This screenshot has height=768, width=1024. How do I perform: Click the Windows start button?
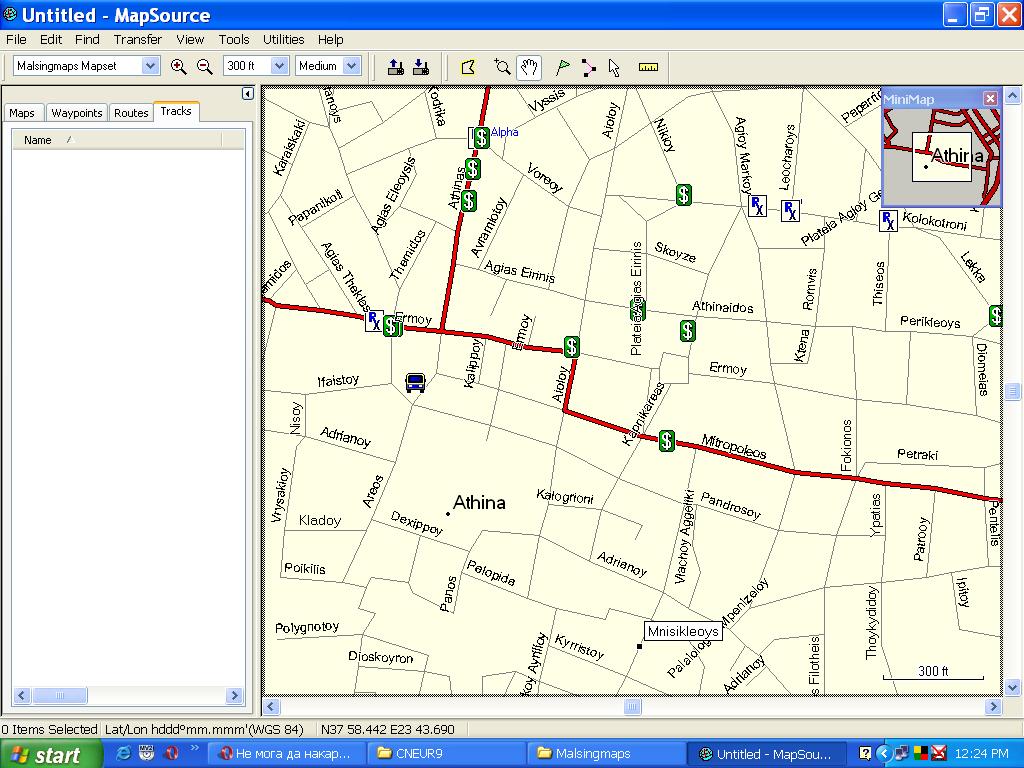51,754
